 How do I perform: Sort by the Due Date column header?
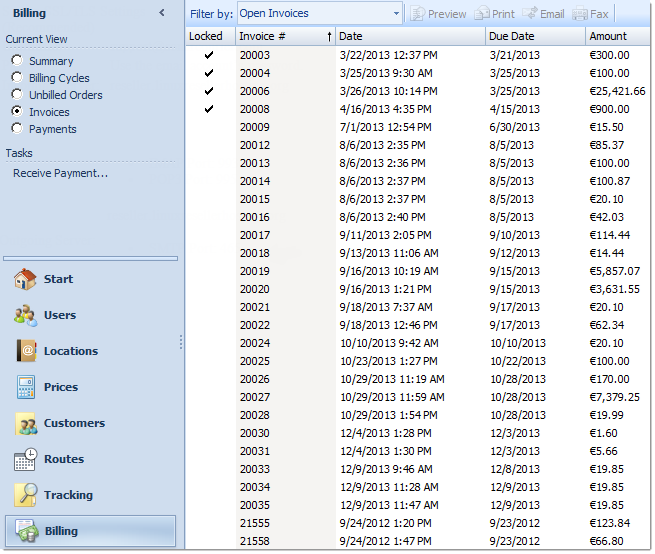[x=536, y=36]
